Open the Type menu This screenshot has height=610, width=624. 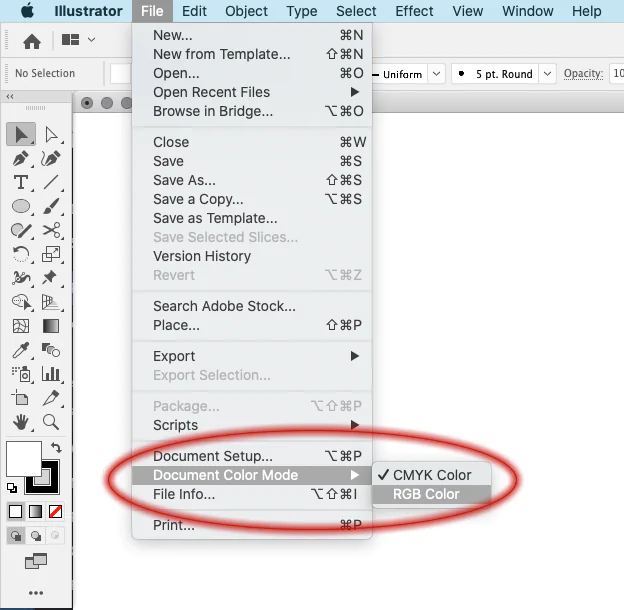(302, 11)
